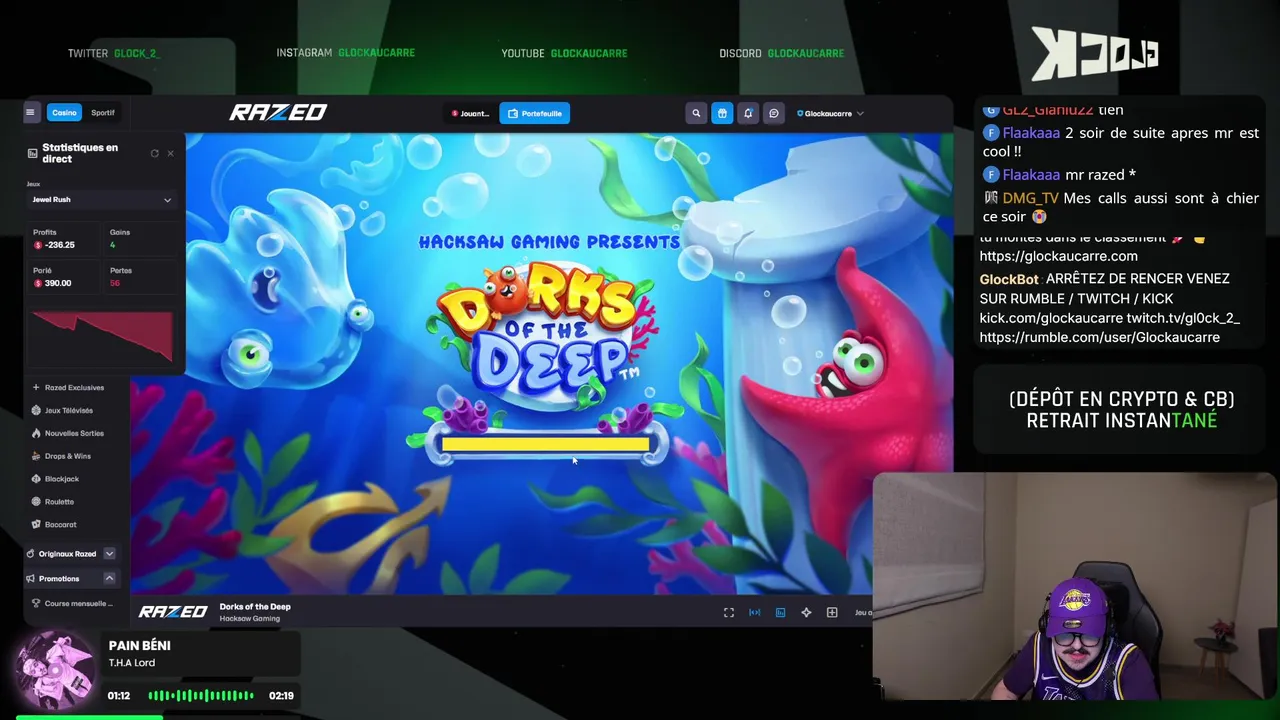Open the gift rewards icon

coord(722,114)
